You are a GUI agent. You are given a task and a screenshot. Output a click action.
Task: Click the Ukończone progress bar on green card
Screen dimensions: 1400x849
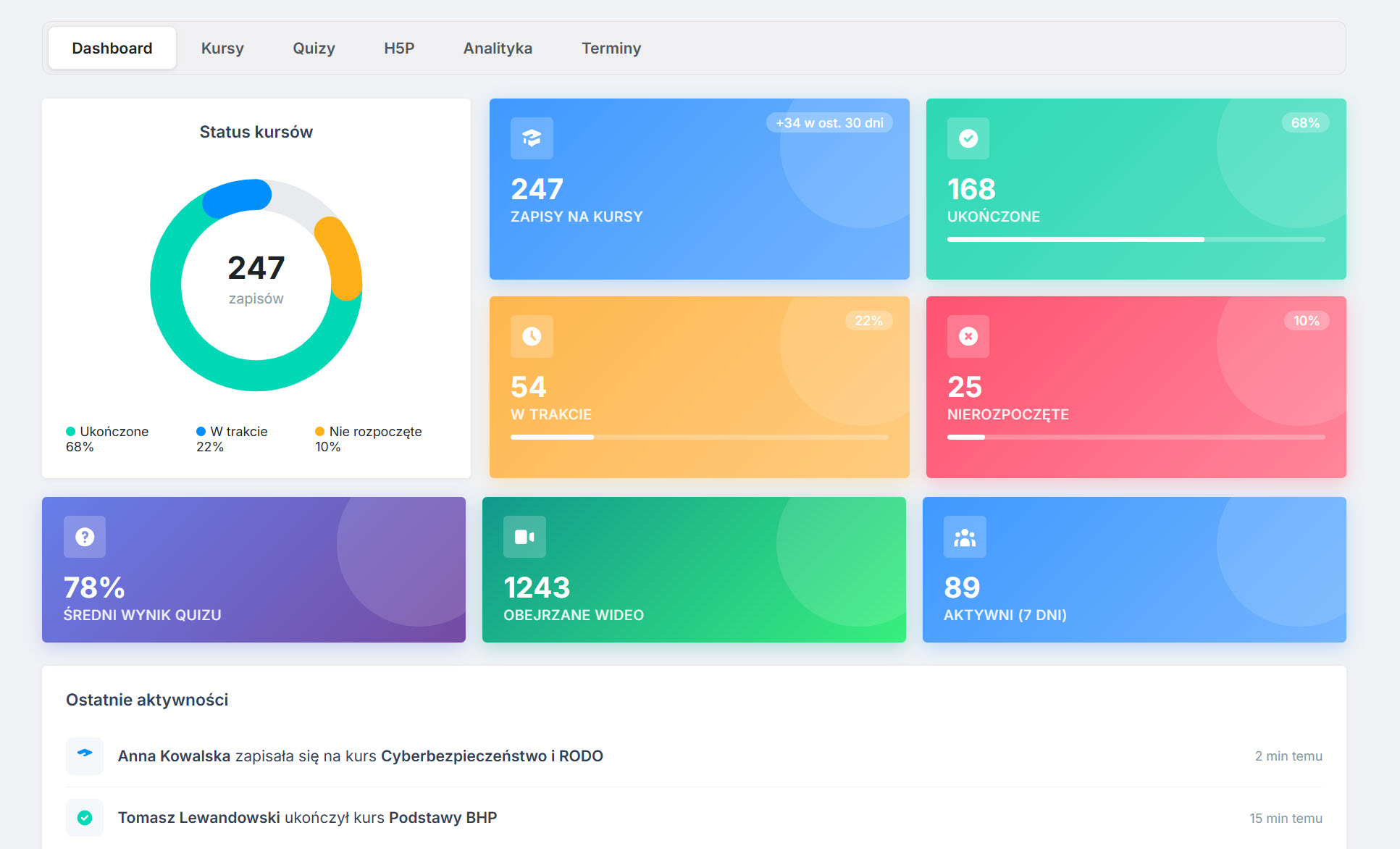click(1136, 239)
